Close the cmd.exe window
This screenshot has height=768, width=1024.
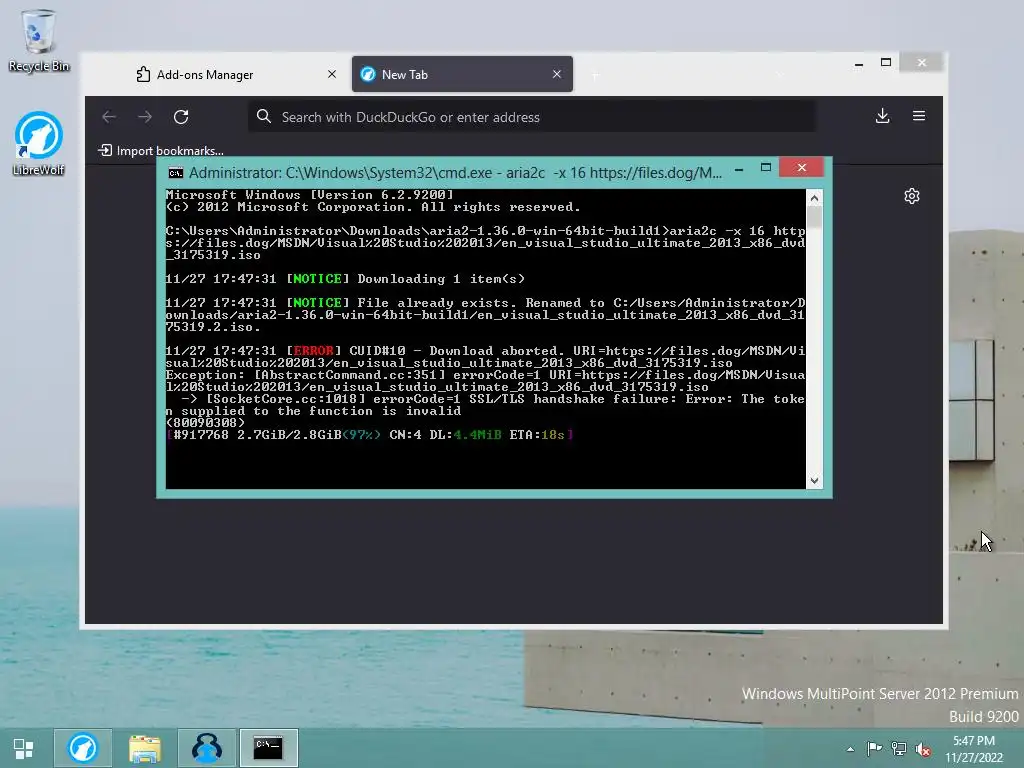(801, 168)
